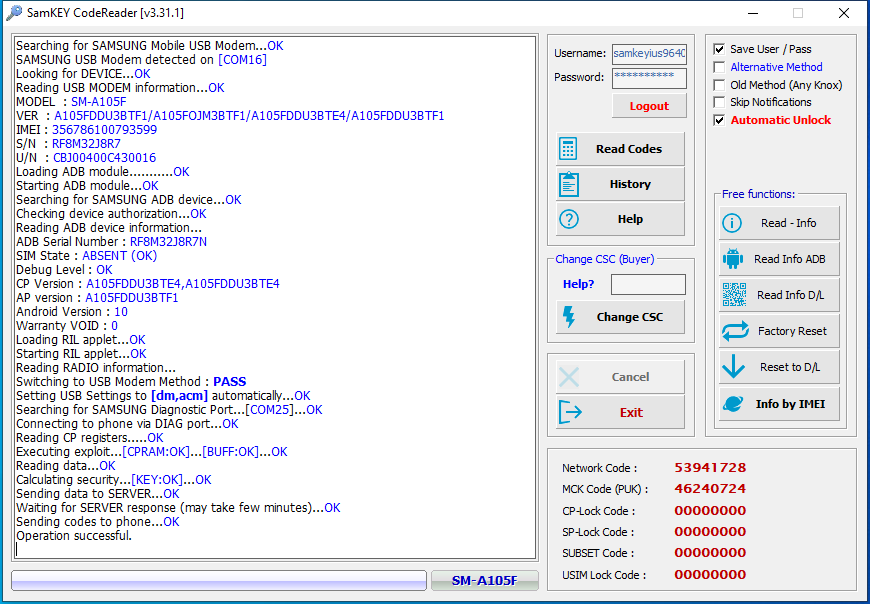The width and height of the screenshot is (870, 604).
Task: Click Network Code value 53941728
Action: [x=710, y=468]
